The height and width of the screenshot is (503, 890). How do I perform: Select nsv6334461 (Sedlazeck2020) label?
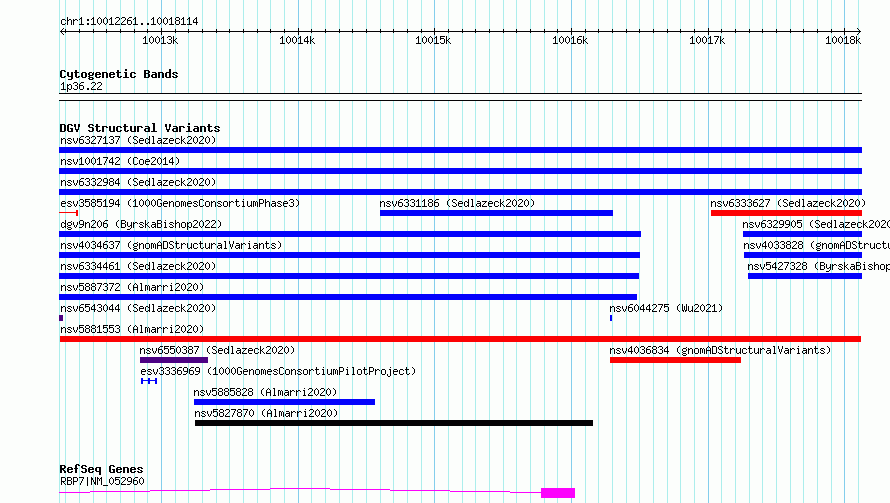138,266
